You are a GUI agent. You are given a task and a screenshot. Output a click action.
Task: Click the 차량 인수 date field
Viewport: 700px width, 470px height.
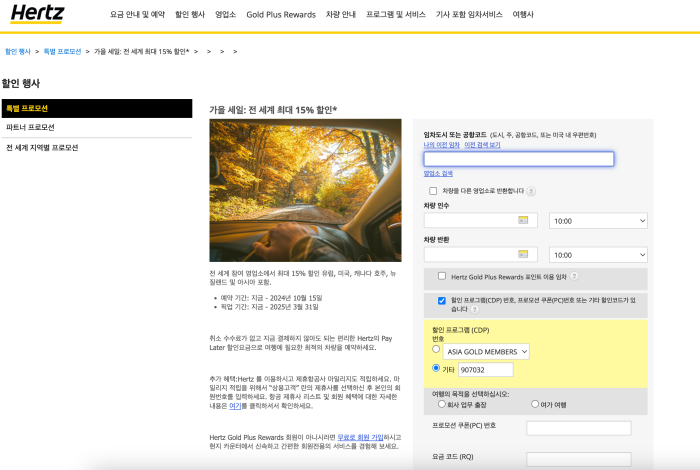[480, 220]
